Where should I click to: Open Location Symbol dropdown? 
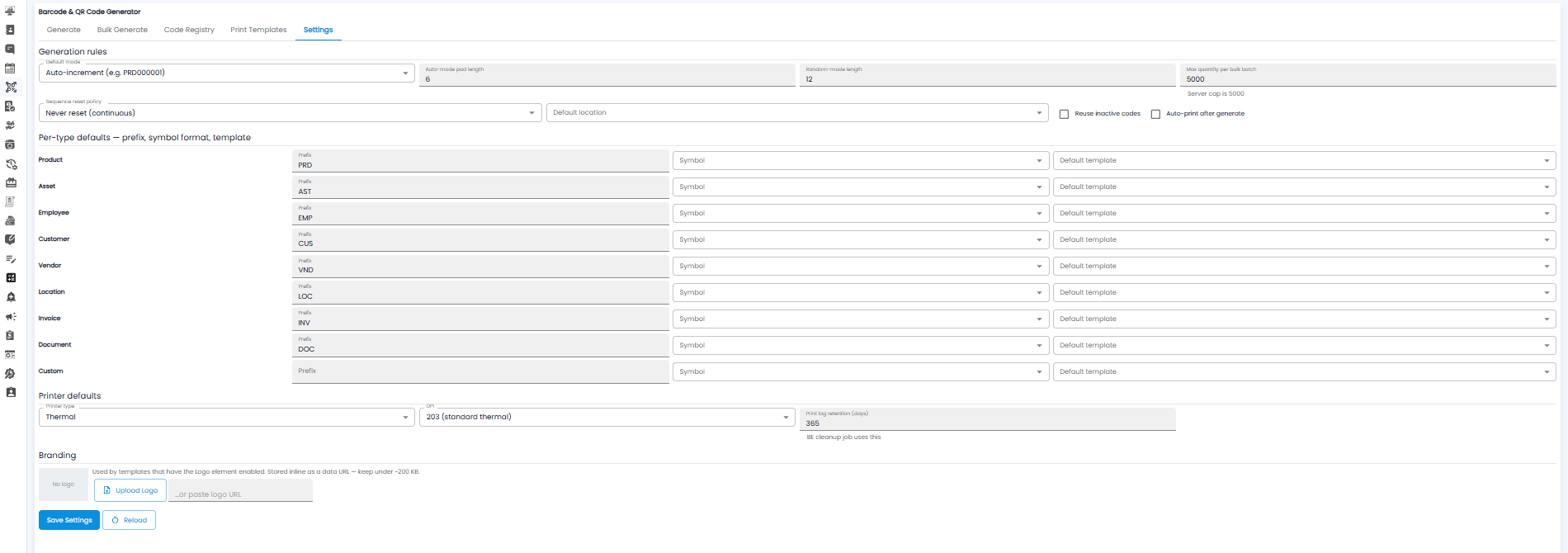[x=861, y=293]
